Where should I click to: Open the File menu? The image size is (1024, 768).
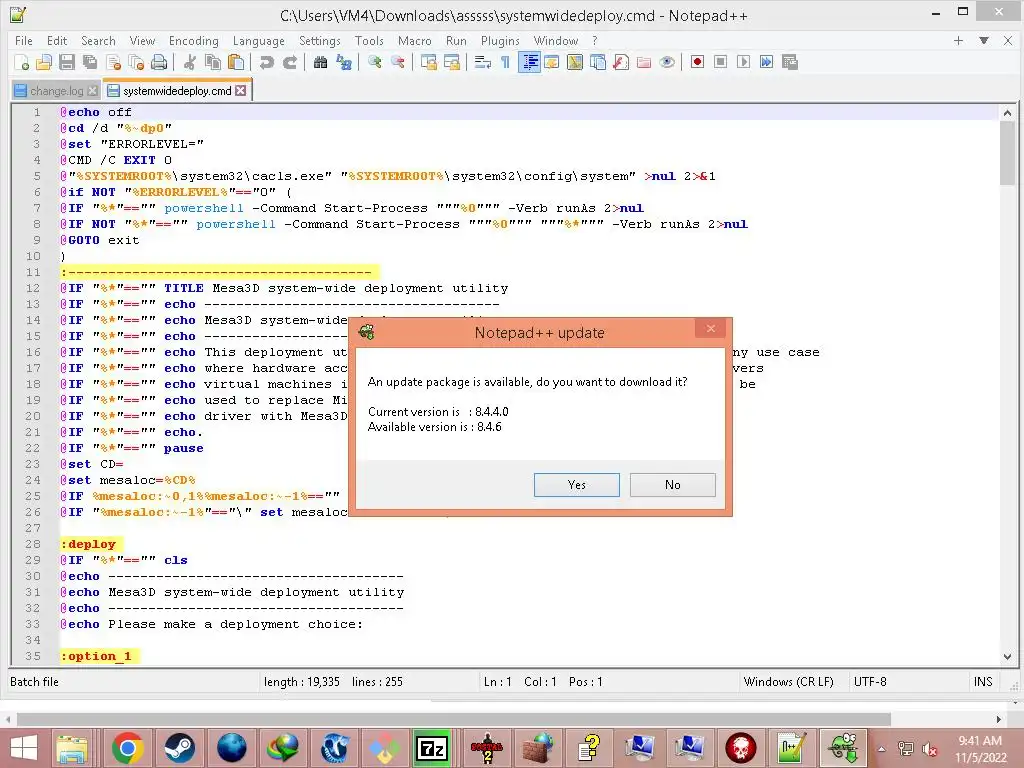pos(24,40)
